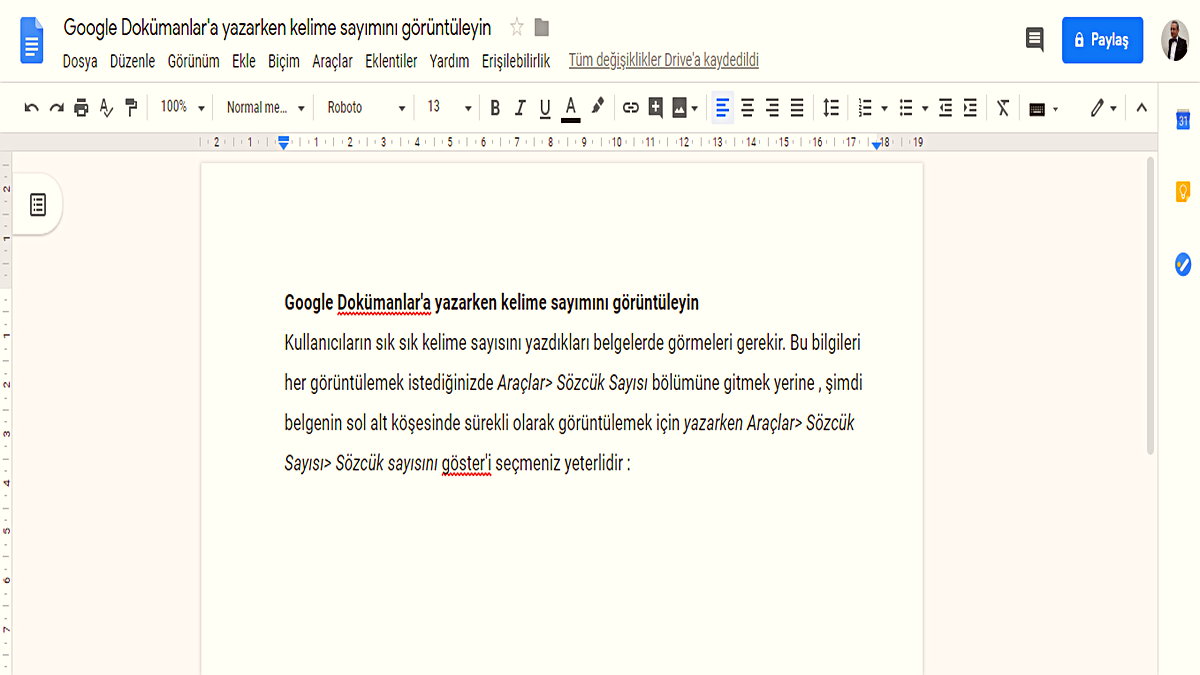Viewport: 1200px width, 675px height.
Task: Toggle bold formatting
Action: pyautogui.click(x=495, y=108)
